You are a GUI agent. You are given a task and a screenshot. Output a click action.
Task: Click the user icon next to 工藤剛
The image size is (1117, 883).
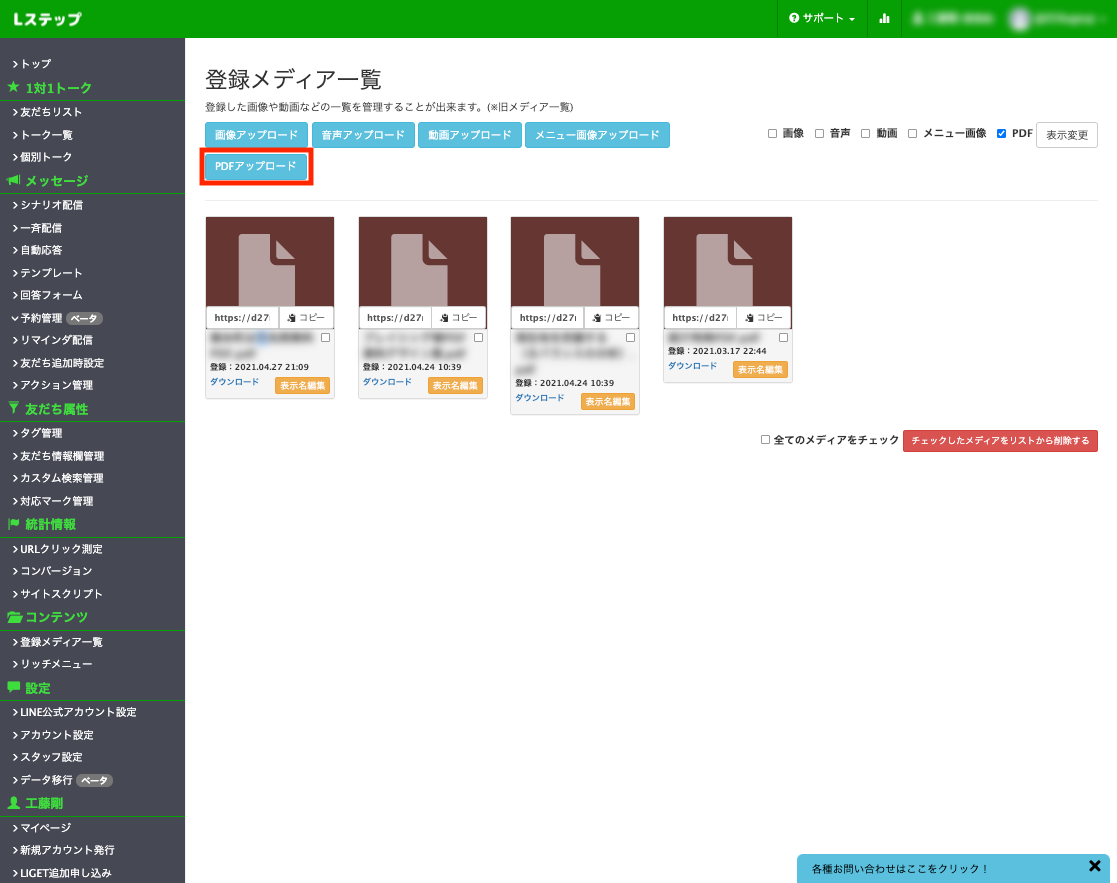point(13,803)
